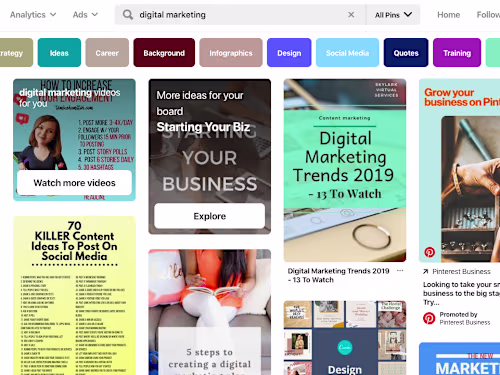Open the three-dots menu on Digital Marketing Trends pin
Screen dimensions: 500x375
click(x=400, y=271)
